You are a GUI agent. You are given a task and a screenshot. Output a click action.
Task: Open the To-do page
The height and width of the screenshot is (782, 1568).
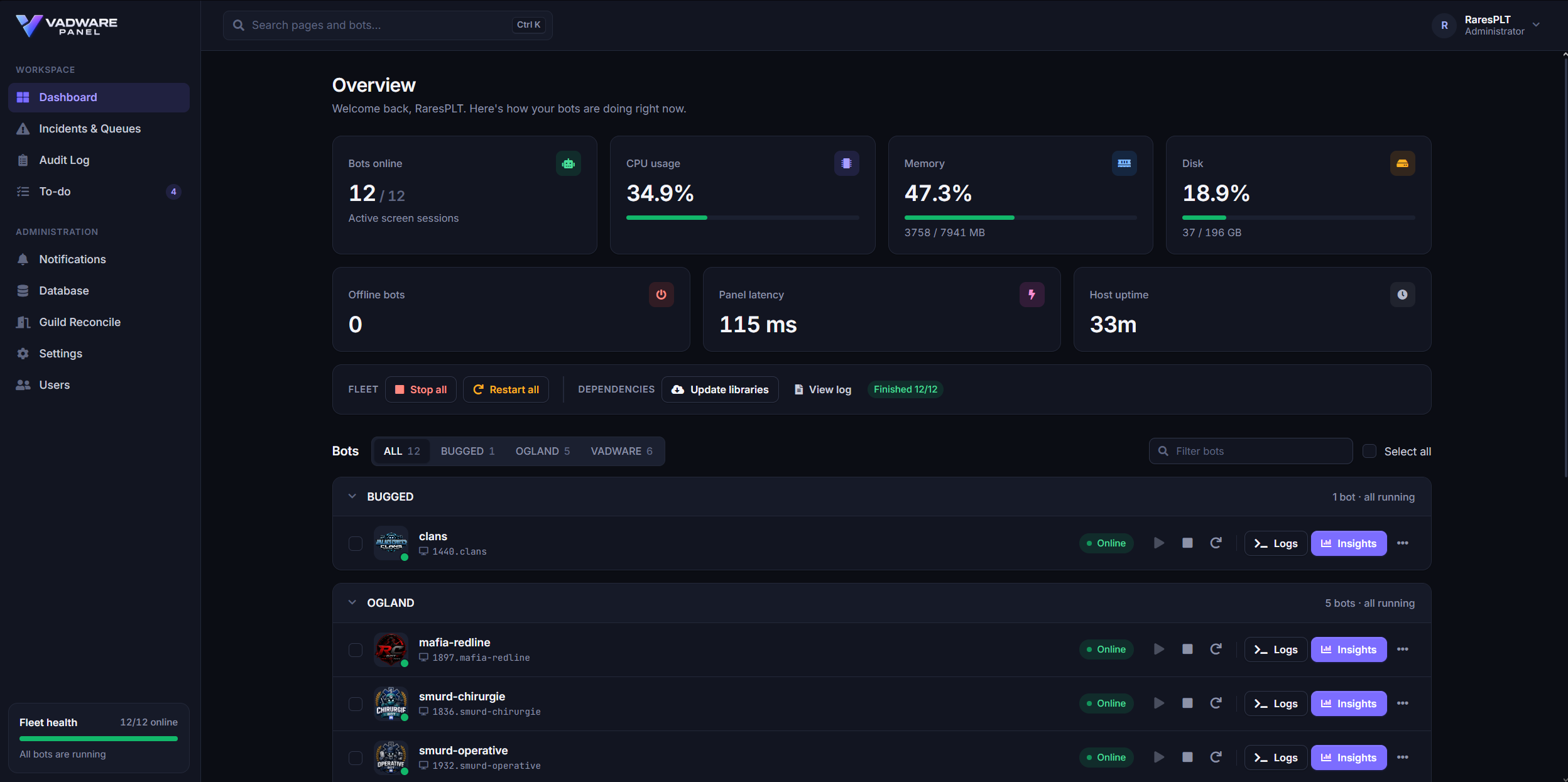[99, 192]
